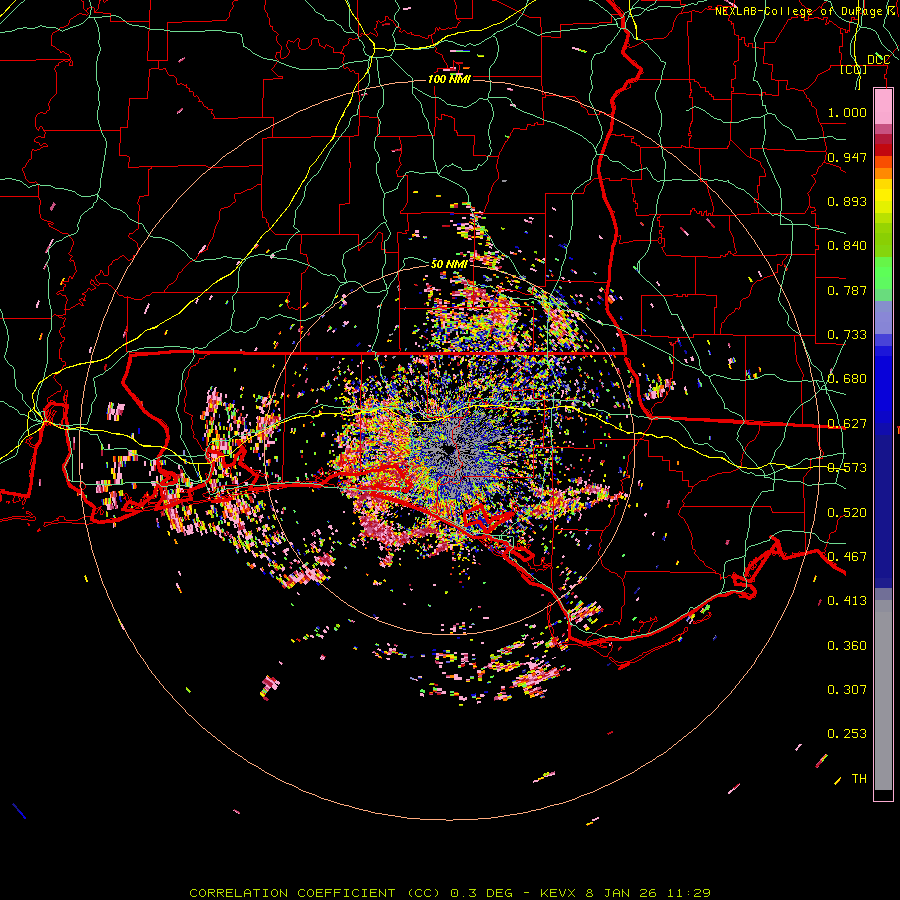Click the 0.840 legend value

click(x=847, y=246)
